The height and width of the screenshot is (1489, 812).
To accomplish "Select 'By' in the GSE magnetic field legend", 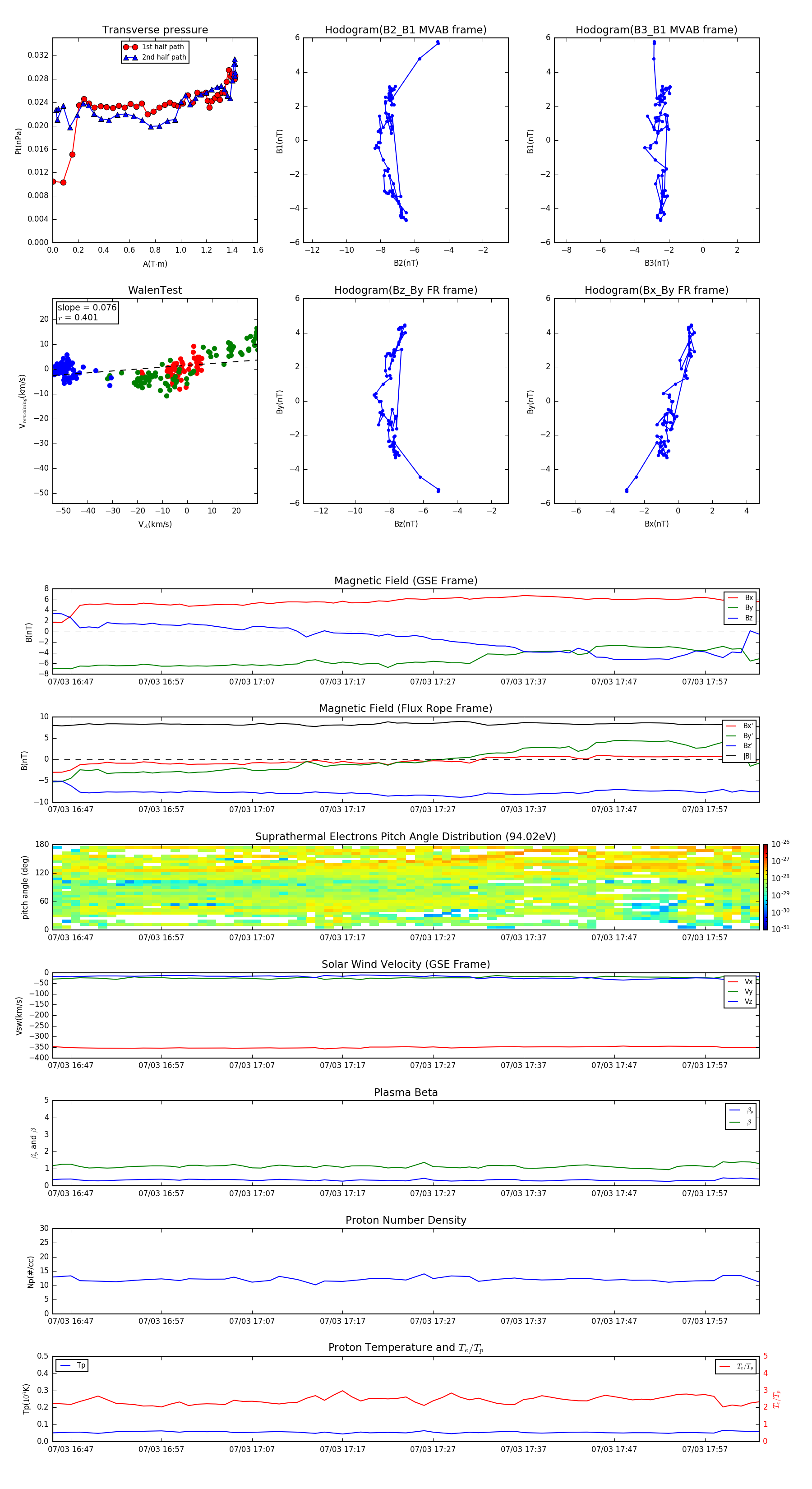I will pyautogui.click(x=740, y=607).
